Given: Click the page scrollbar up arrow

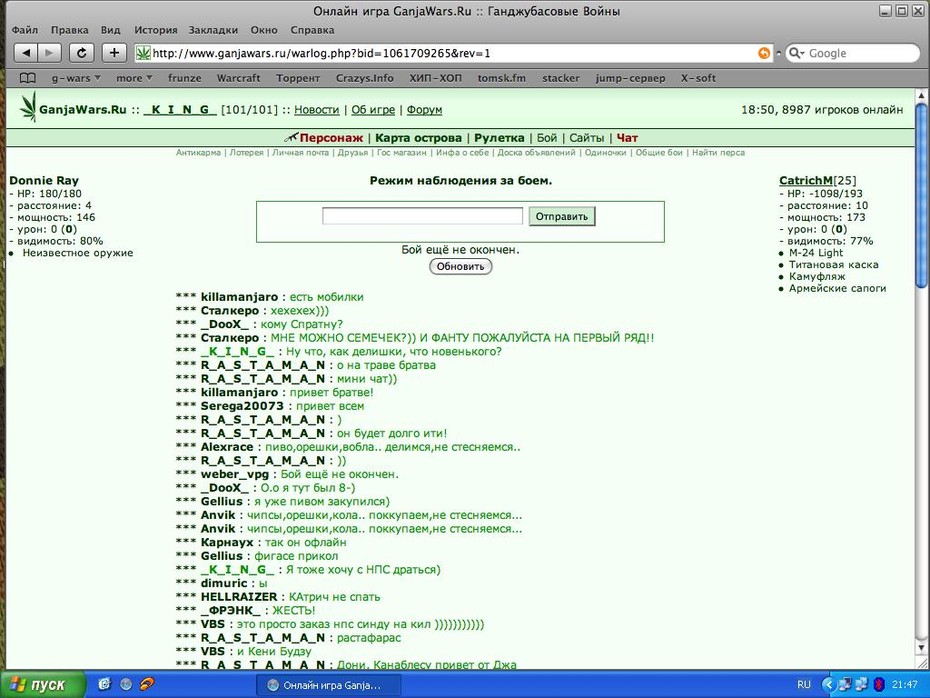Looking at the screenshot, I should click(921, 95).
